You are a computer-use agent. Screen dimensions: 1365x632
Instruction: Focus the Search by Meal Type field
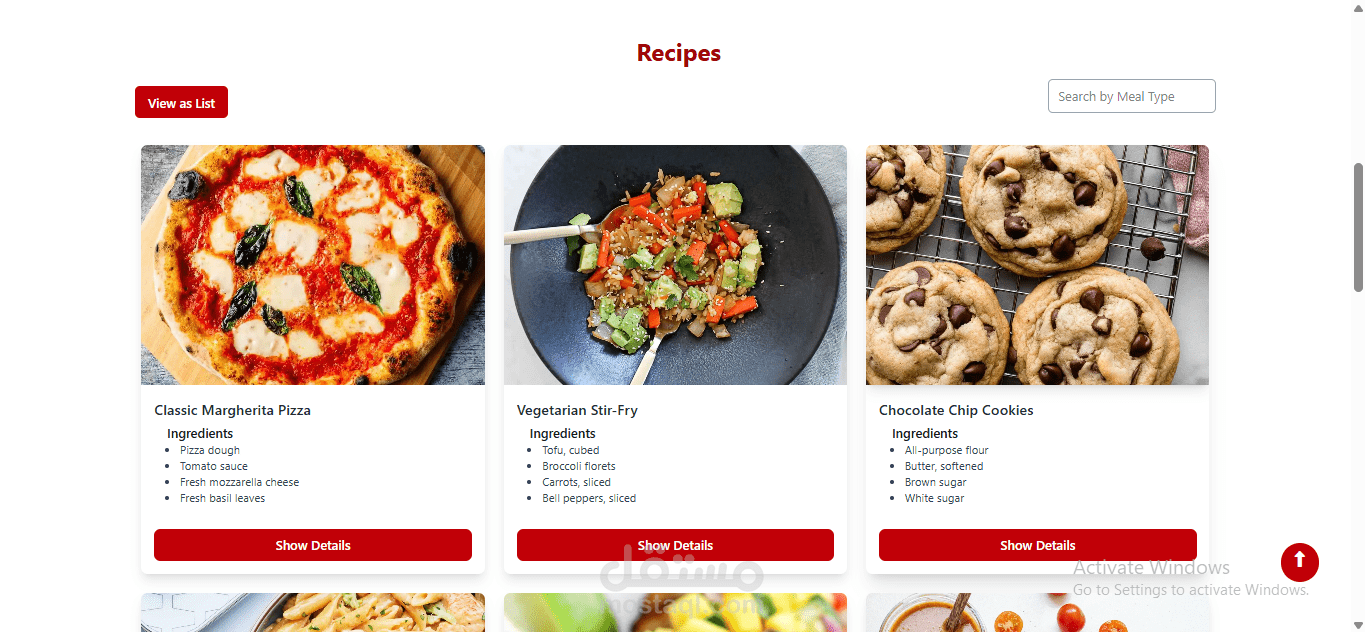coord(1131,96)
